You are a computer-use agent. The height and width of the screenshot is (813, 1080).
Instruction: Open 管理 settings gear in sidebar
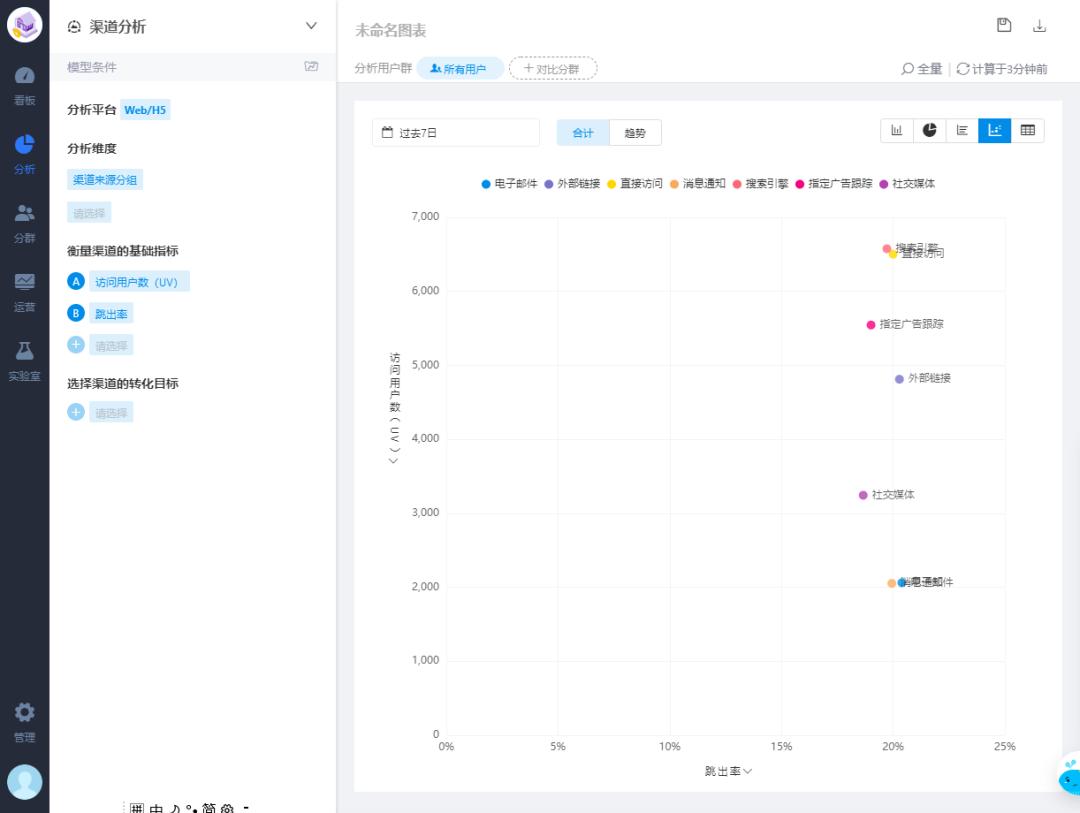24,722
